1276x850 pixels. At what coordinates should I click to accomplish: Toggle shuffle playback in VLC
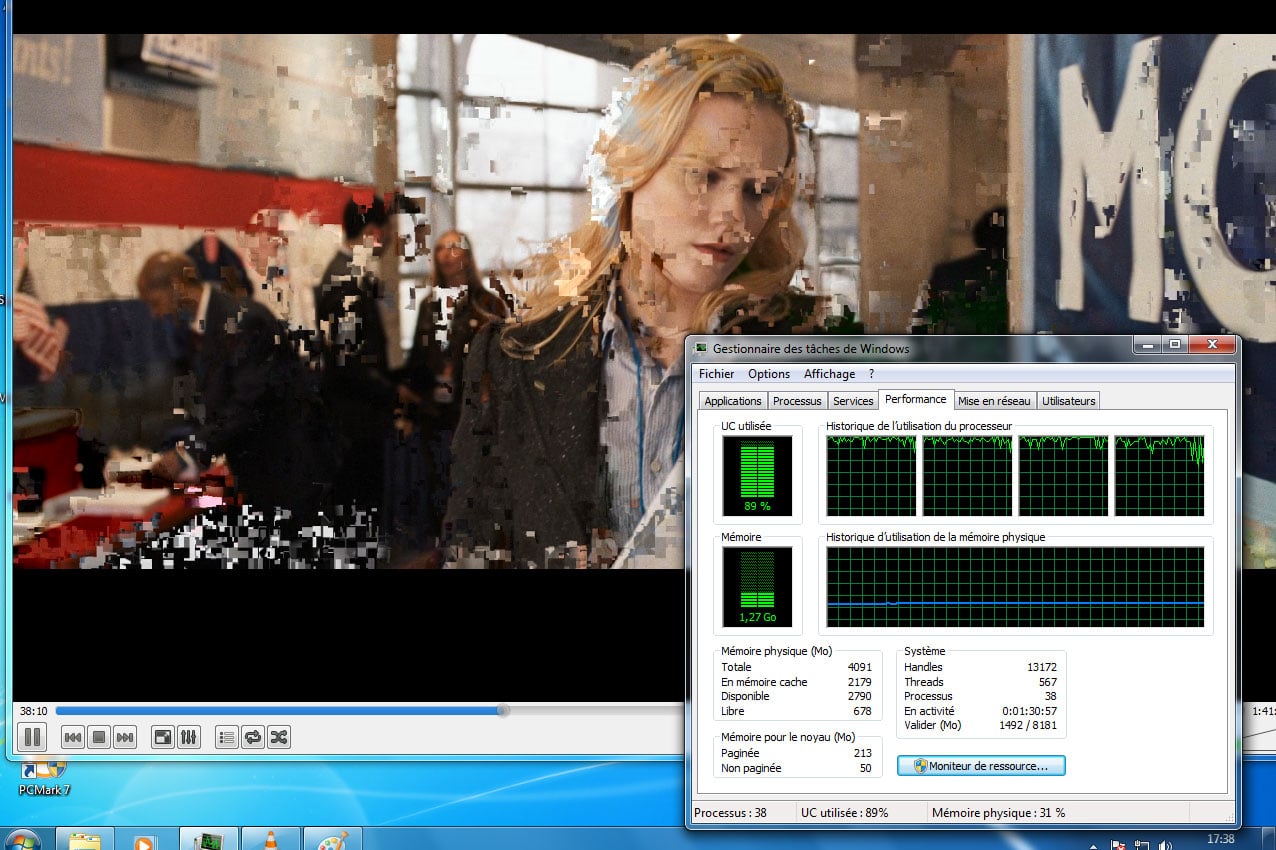point(279,738)
